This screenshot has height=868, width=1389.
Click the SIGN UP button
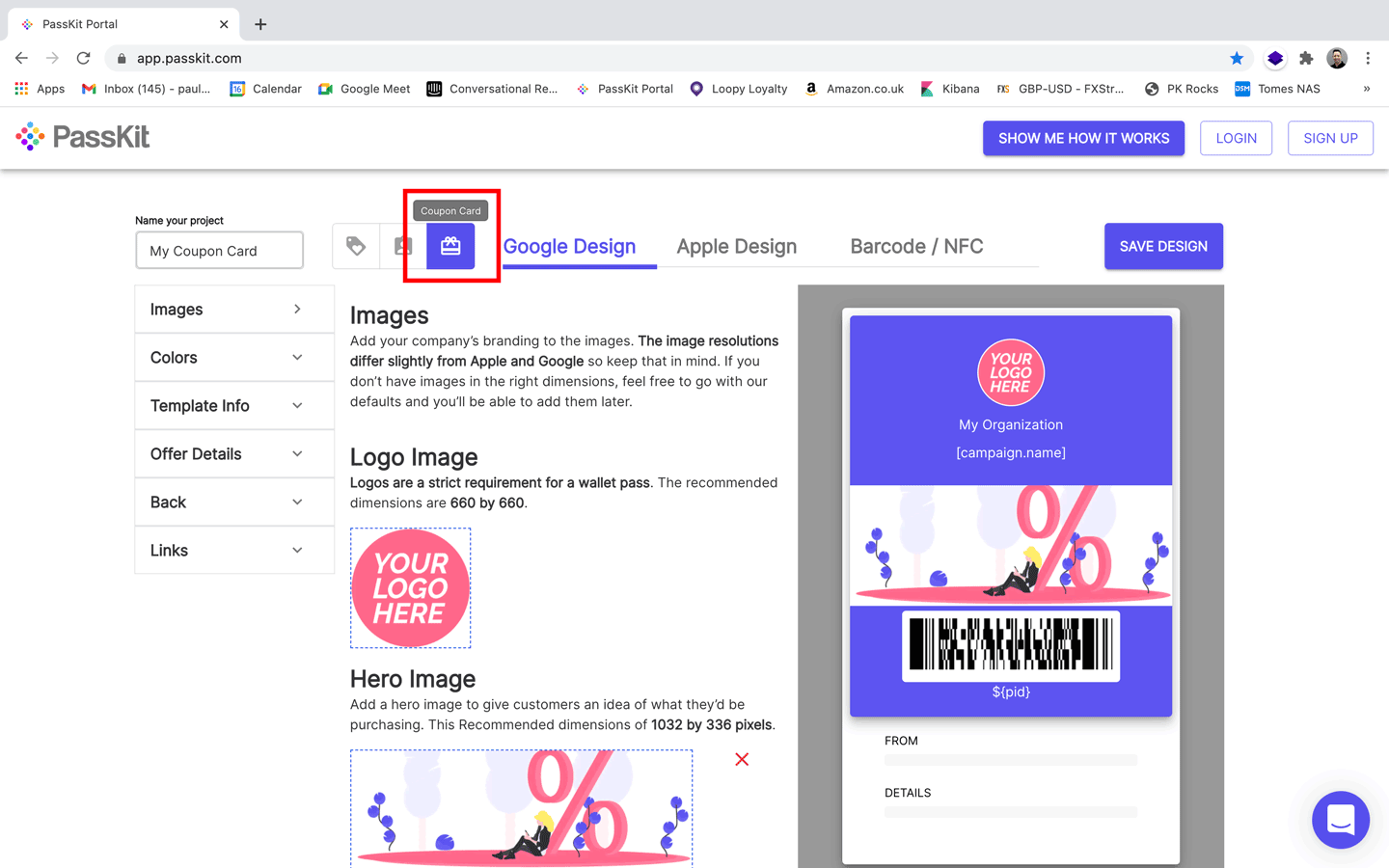pyautogui.click(x=1330, y=138)
